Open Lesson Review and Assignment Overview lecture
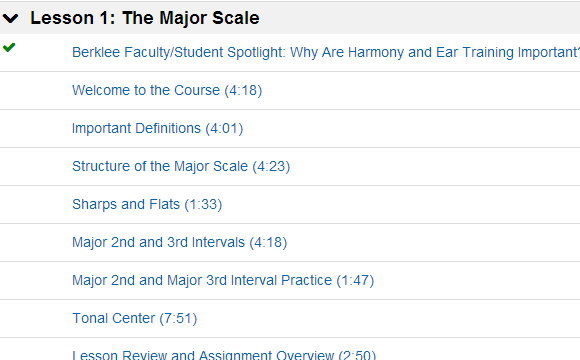The height and width of the screenshot is (360, 580). point(224,354)
